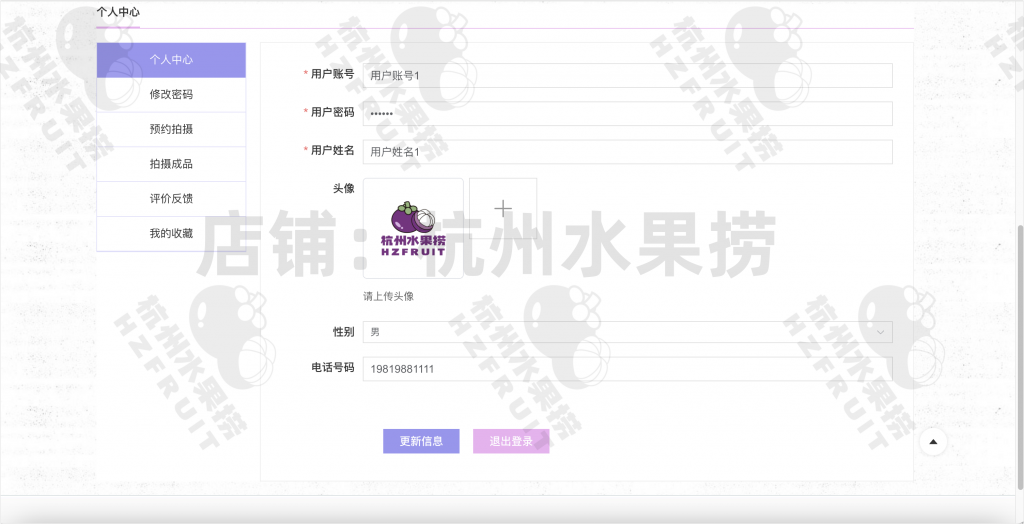This screenshot has height=524, width=1024.
Task: Open the 性别 dropdown
Action: click(x=628, y=332)
